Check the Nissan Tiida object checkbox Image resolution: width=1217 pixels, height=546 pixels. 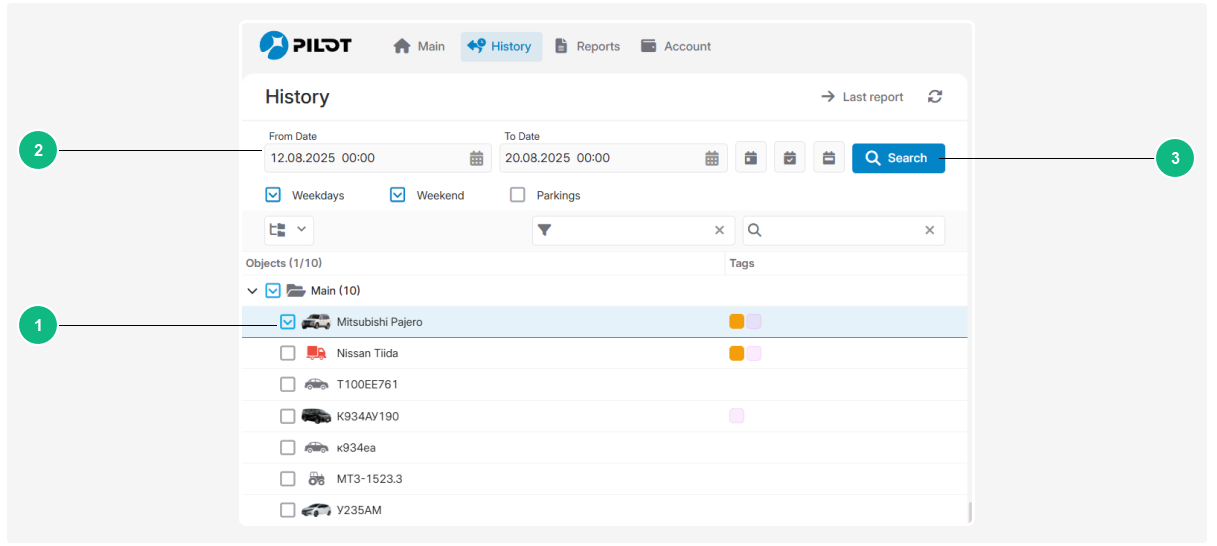288,353
